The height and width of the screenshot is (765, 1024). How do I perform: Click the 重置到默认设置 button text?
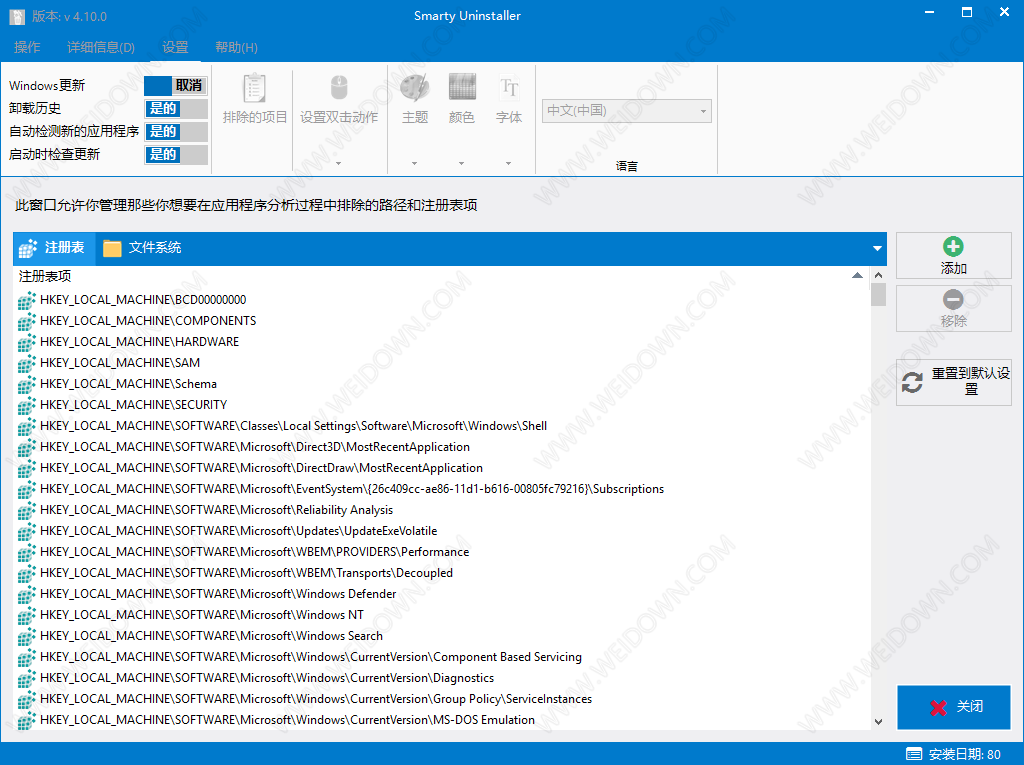pos(971,382)
